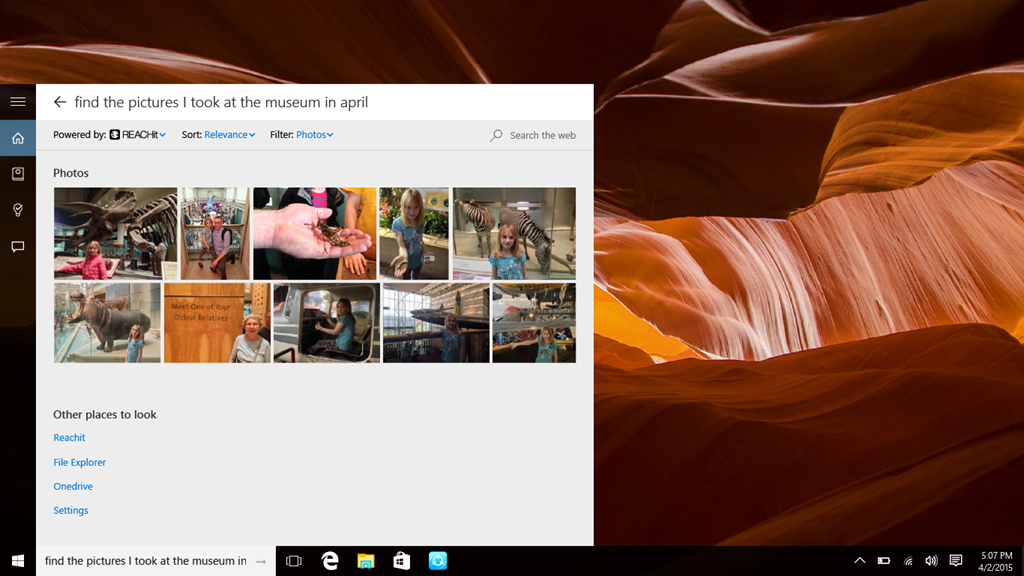Click the back arrow beside the search query
Image resolution: width=1024 pixels, height=576 pixels.
[60, 102]
